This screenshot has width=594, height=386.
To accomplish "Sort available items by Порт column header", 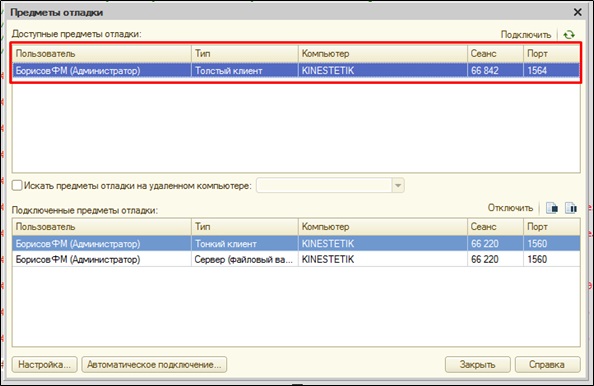I will click(x=552, y=54).
